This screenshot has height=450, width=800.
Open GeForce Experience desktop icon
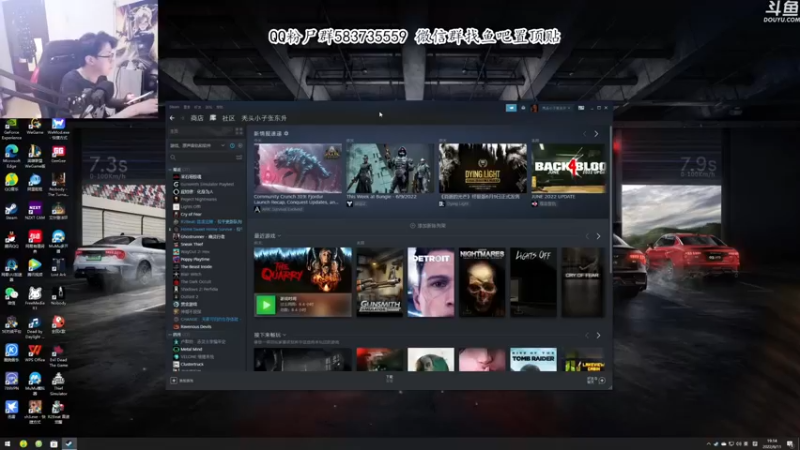(x=11, y=129)
